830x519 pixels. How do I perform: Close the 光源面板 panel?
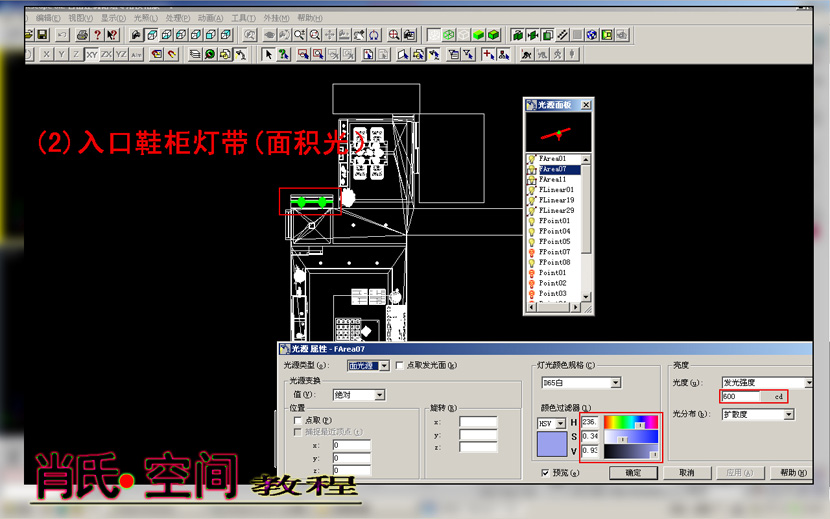click(x=586, y=105)
